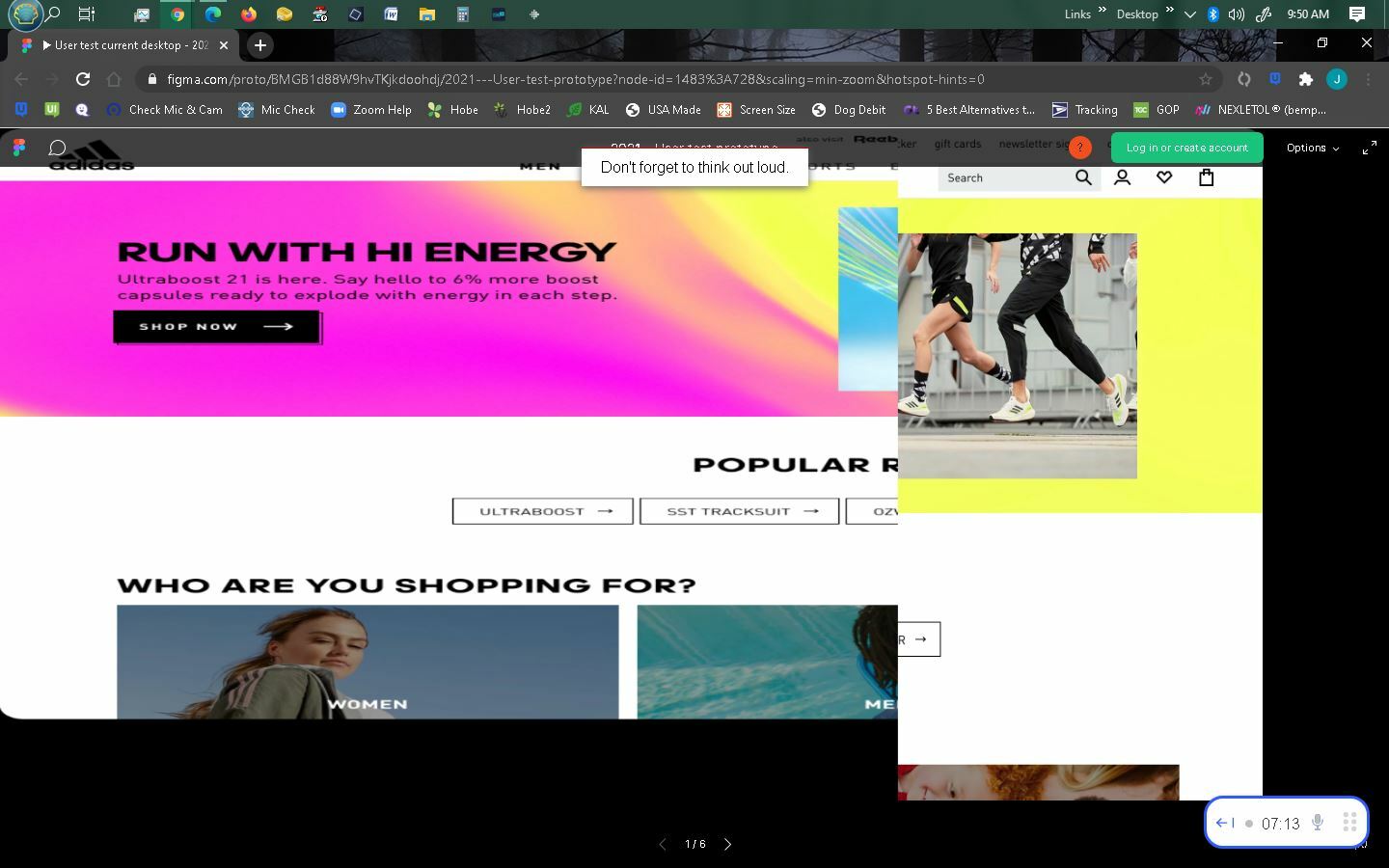The width and height of the screenshot is (1389, 868).
Task: Open USA Made bookmark
Action: click(x=663, y=110)
